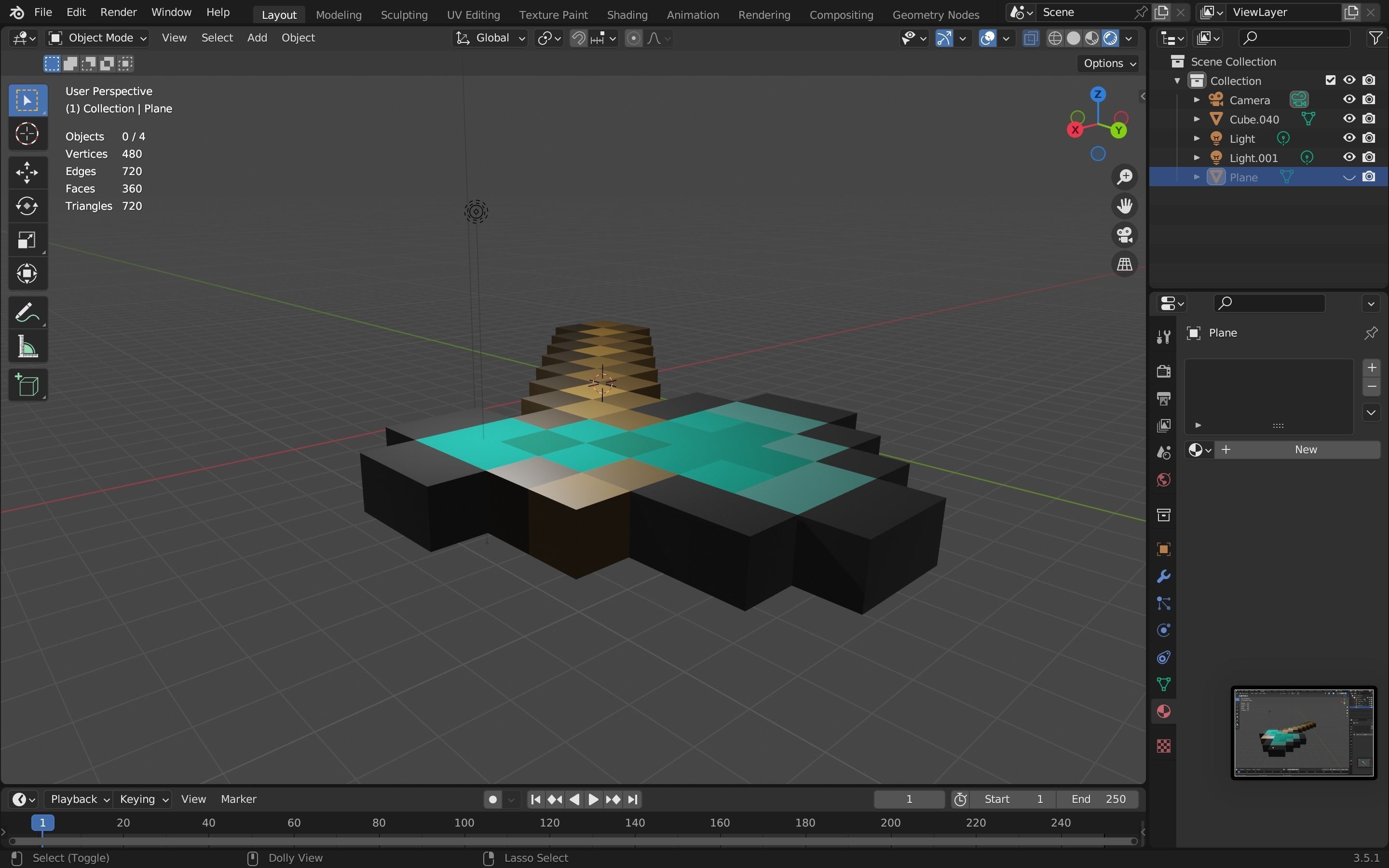Screen dimensions: 1389x868
Task: Activate the Annotate pencil tool
Action: 27,313
